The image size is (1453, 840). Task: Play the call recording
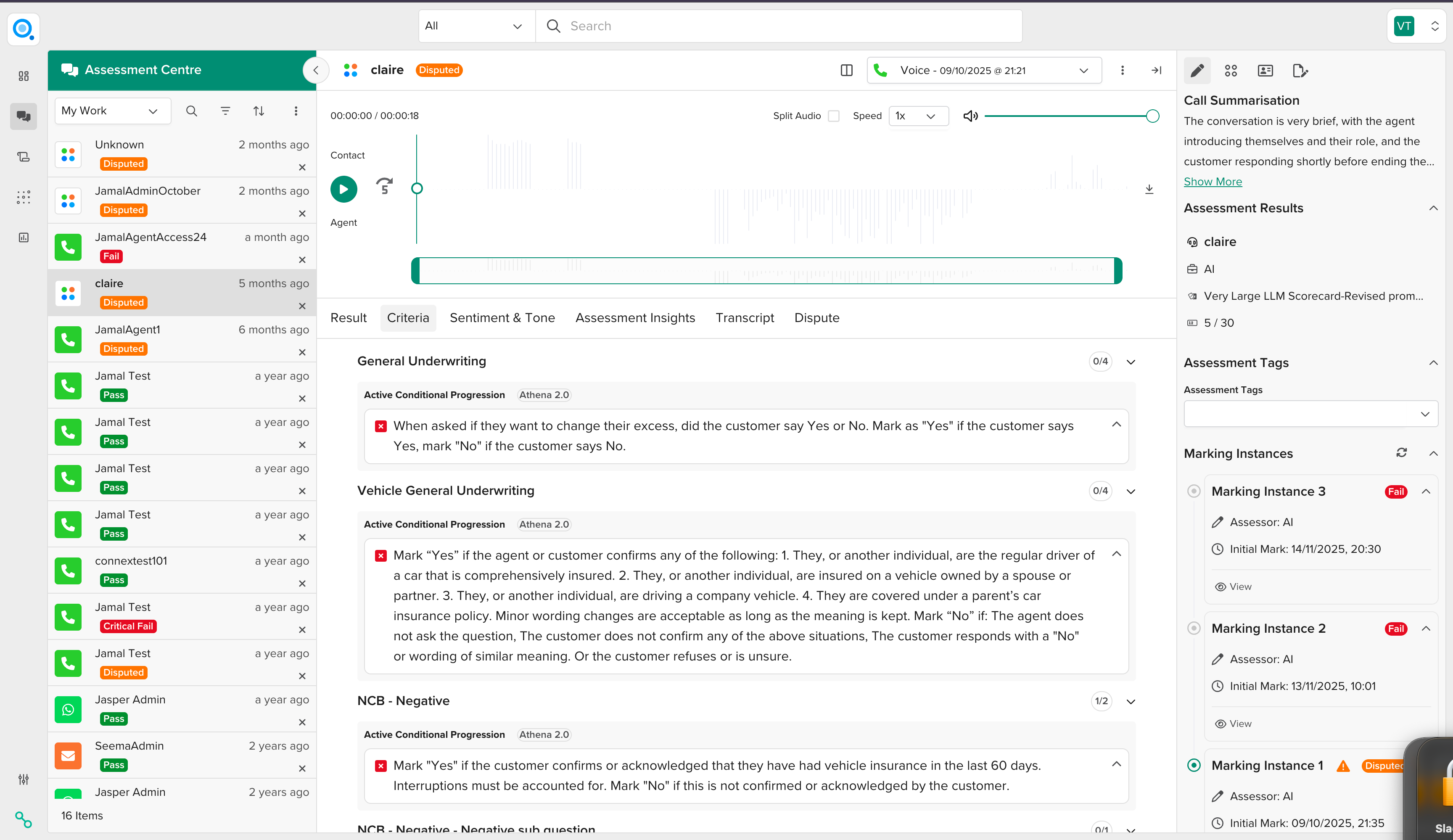343,189
